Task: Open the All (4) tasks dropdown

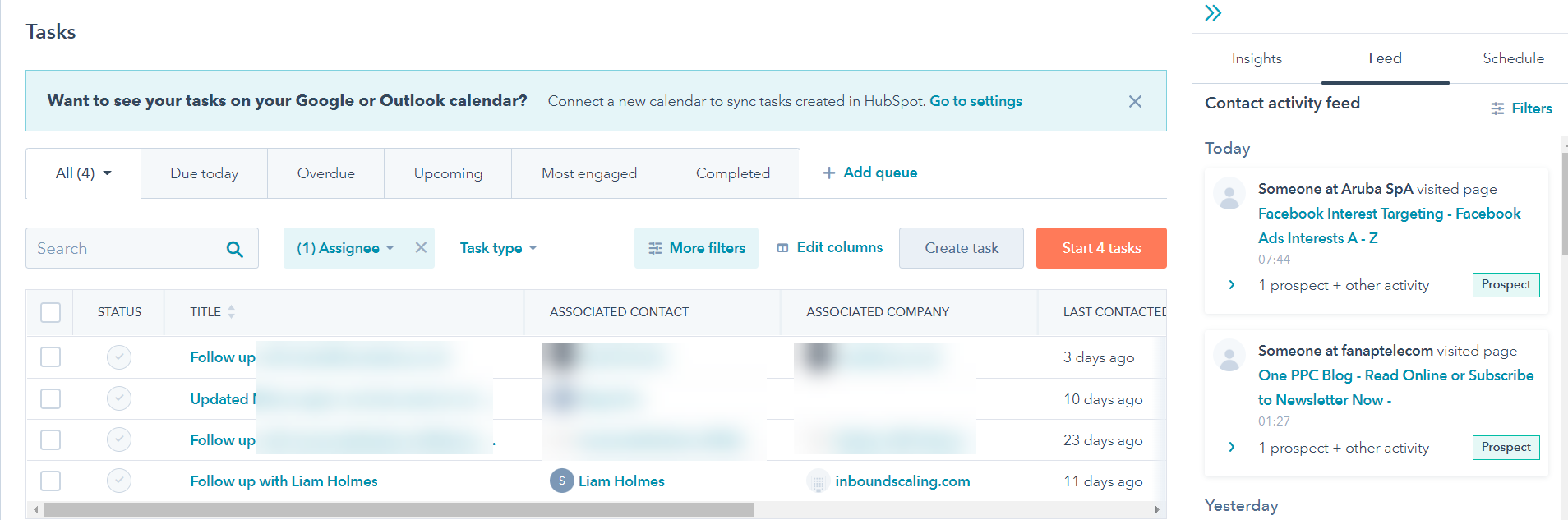Action: click(x=82, y=173)
